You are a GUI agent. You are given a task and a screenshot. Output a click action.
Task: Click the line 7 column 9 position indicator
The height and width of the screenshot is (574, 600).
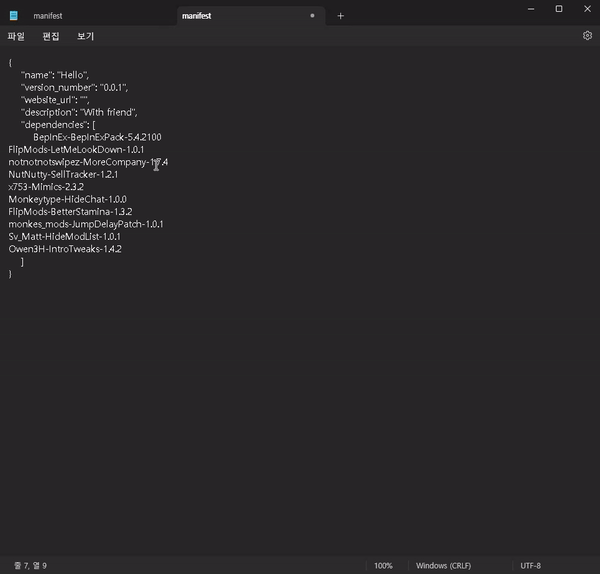pos(31,566)
